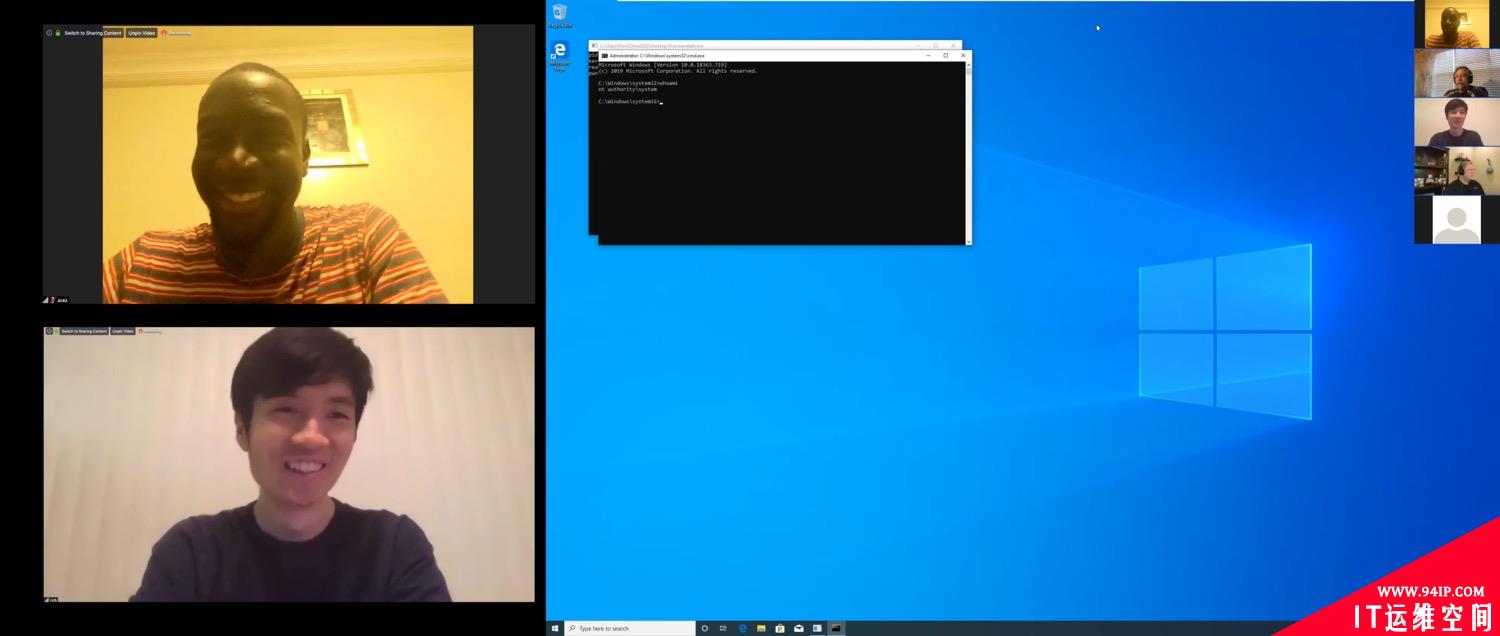
Task: Click the cmd icon in the Administrator title bar
Action: pyautogui.click(x=604, y=56)
